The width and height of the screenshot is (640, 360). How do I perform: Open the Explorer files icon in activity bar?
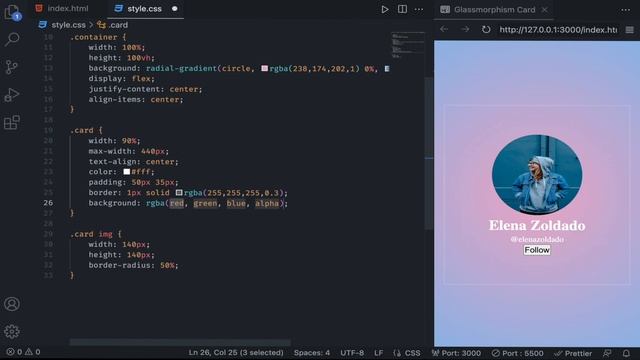[12, 12]
